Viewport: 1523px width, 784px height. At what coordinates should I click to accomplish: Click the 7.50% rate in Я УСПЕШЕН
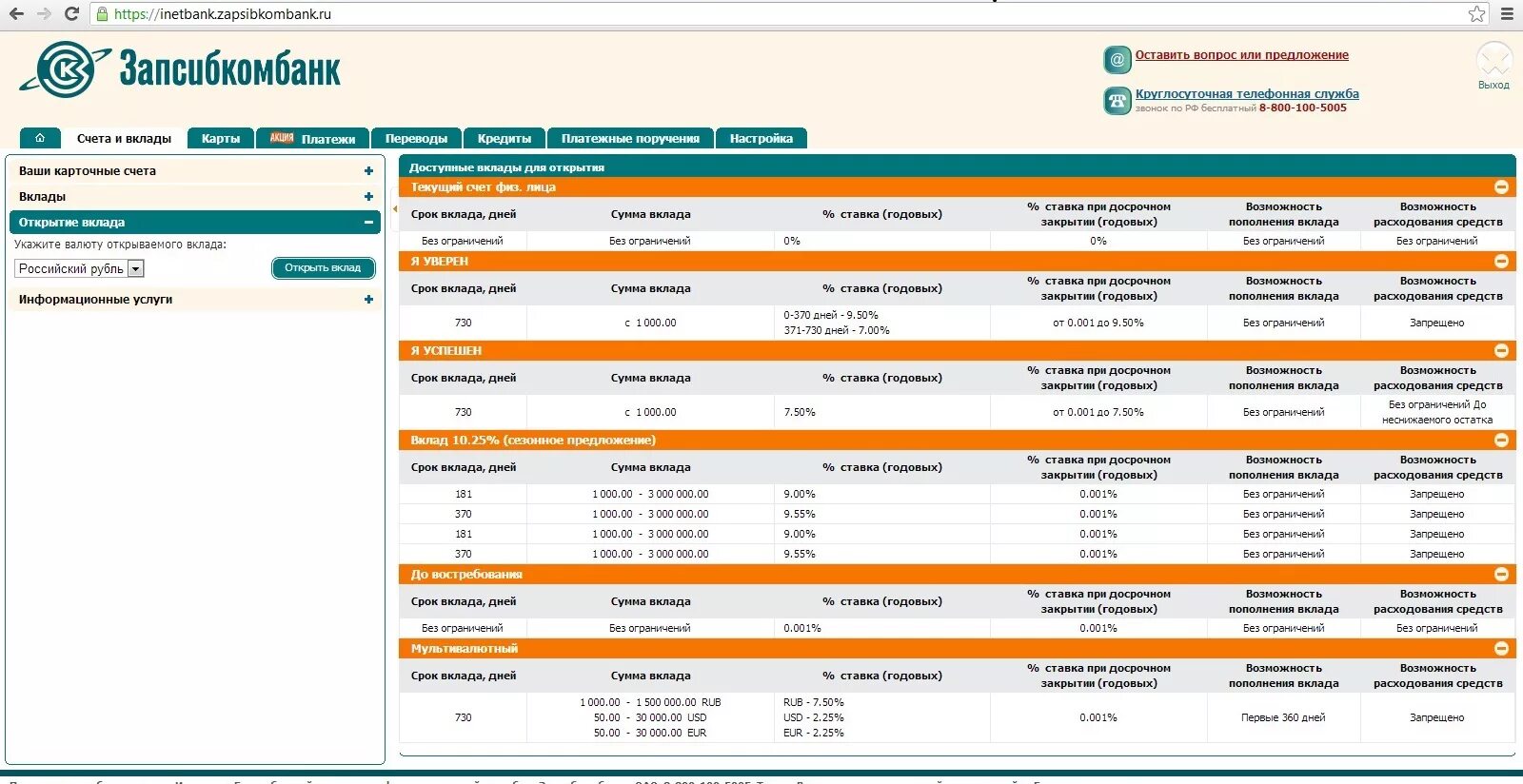[x=800, y=413]
